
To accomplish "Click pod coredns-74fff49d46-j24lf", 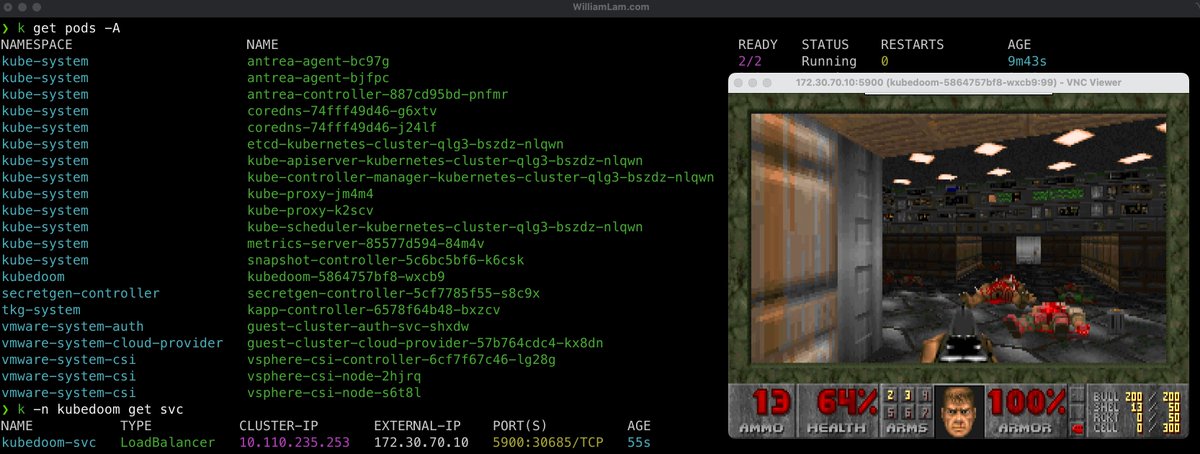I will click(x=341, y=127).
